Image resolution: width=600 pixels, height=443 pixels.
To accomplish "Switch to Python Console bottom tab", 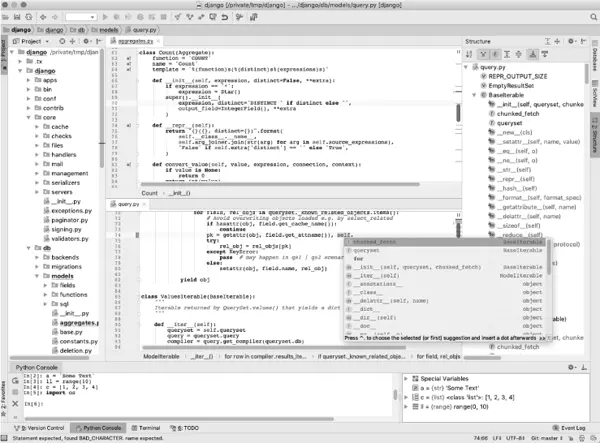I will pos(99,428).
